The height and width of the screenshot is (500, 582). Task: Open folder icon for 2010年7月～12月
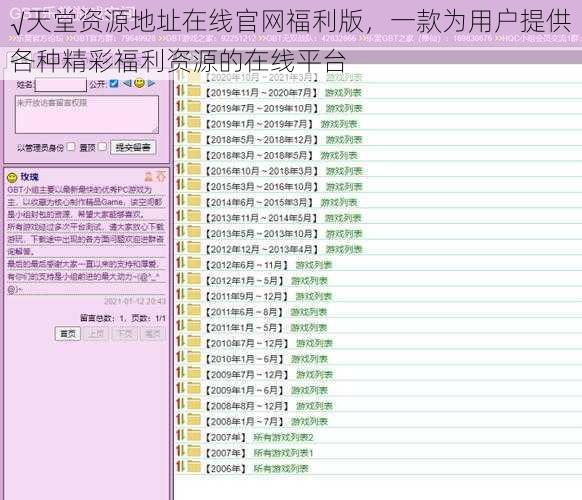194,342
